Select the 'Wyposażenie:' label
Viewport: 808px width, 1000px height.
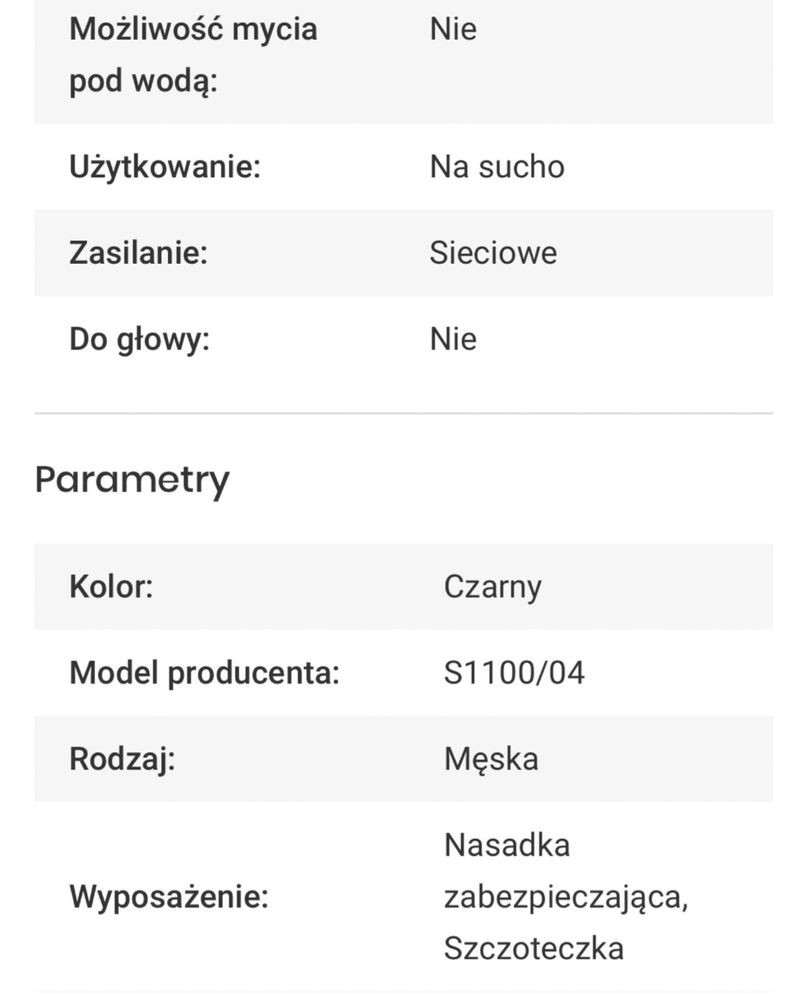pyautogui.click(x=169, y=897)
